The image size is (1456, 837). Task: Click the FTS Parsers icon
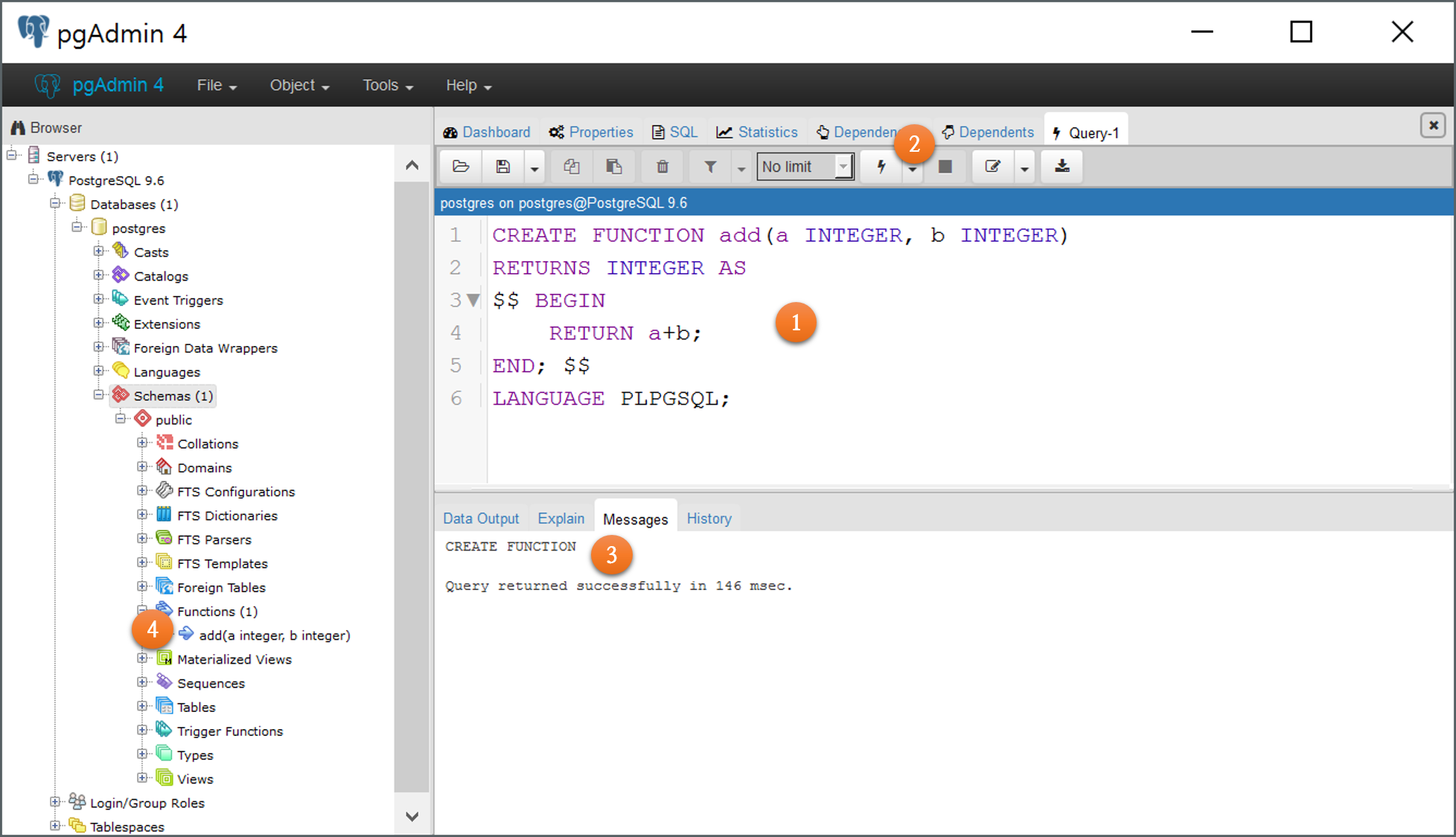pos(165,539)
